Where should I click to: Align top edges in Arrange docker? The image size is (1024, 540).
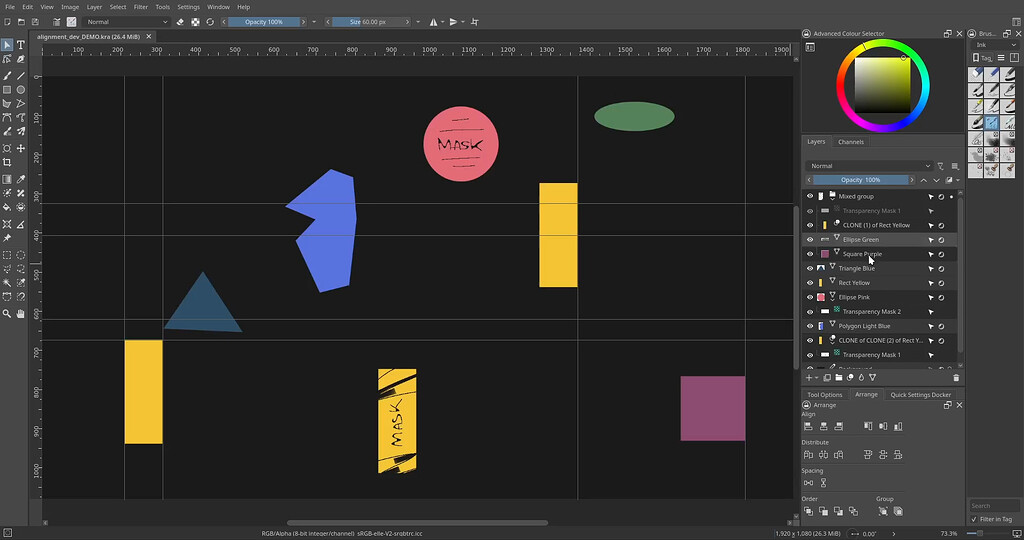coord(868,426)
